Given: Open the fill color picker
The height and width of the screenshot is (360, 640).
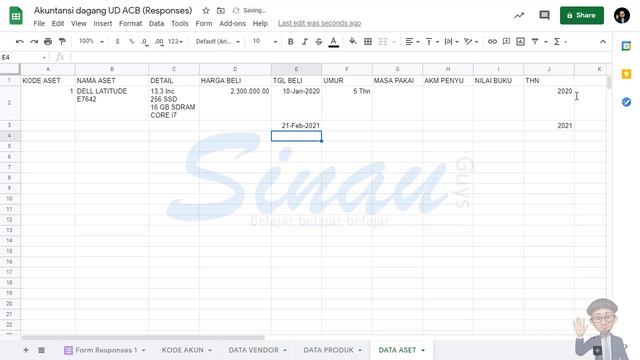Looking at the screenshot, I should pyautogui.click(x=353, y=42).
